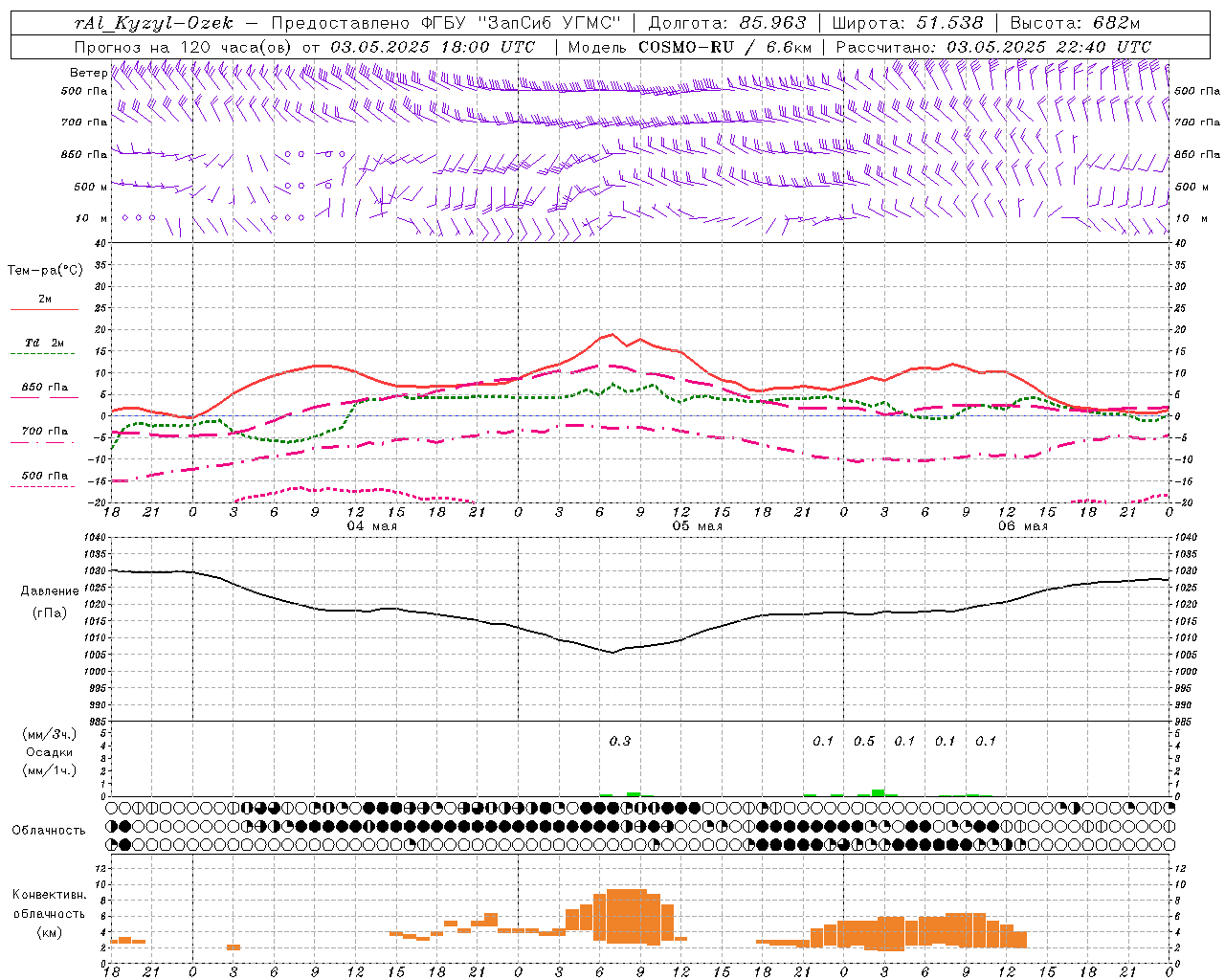
Task: Click the 0.3 precipitation value
Action: (620, 741)
